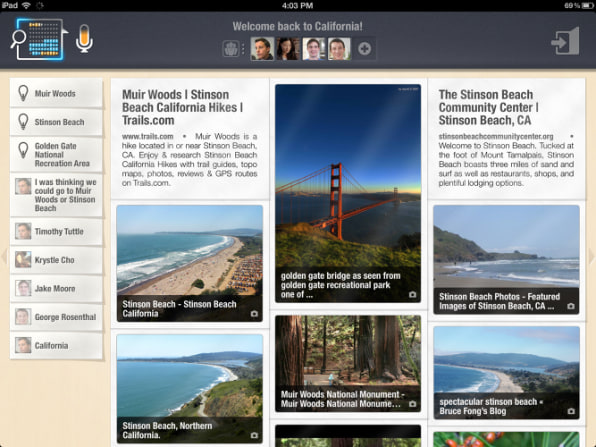Open the group people icon

[231, 49]
